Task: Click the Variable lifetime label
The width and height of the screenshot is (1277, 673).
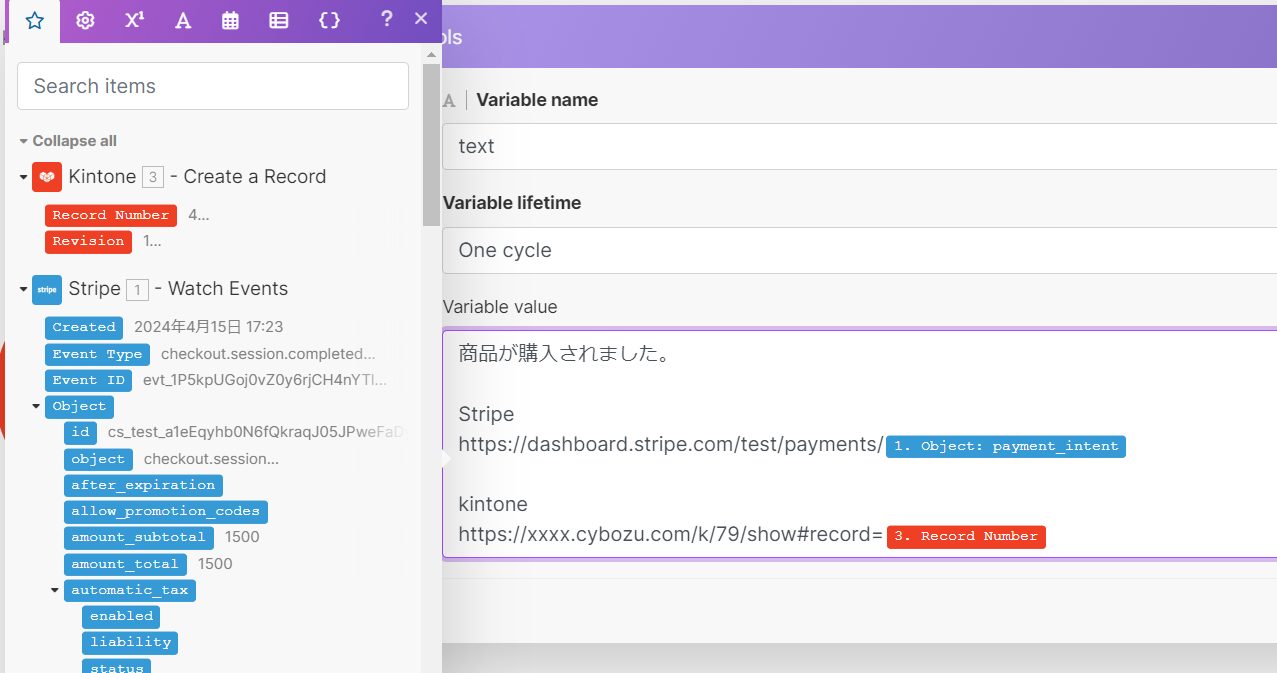Action: pyautogui.click(x=512, y=203)
